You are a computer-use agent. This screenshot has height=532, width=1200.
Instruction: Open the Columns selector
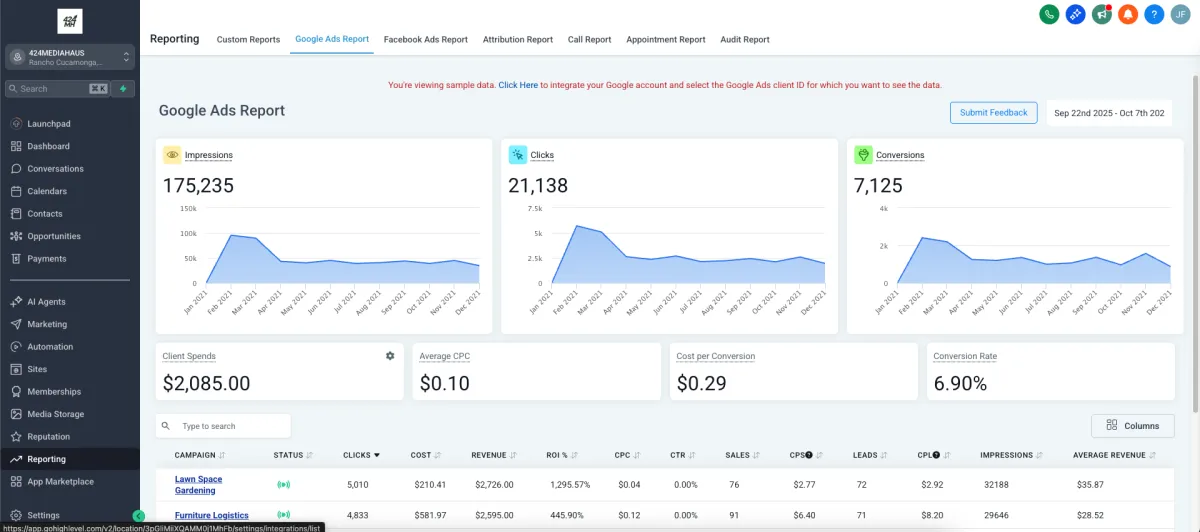(x=1133, y=426)
